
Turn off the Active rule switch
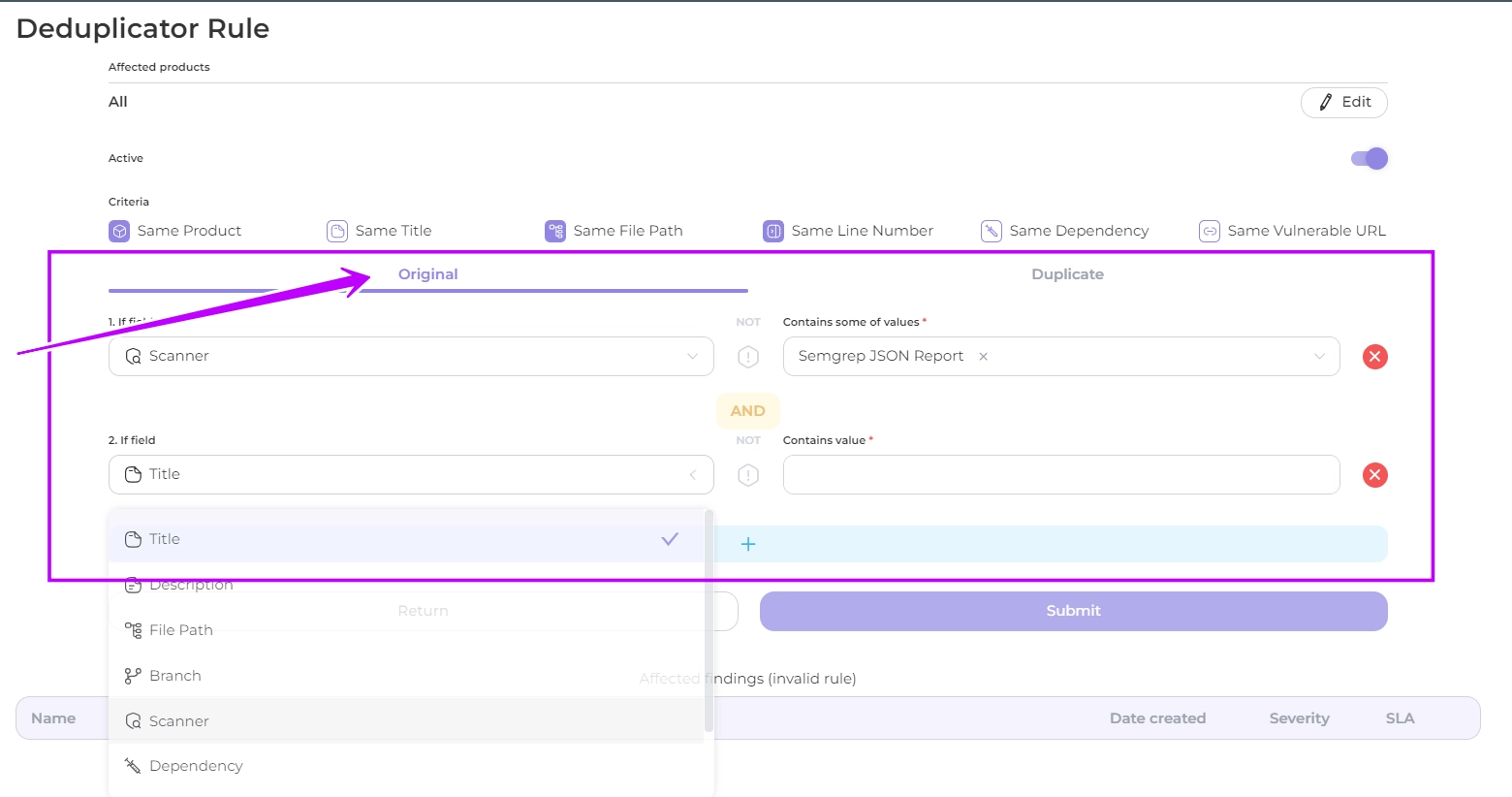[1370, 159]
